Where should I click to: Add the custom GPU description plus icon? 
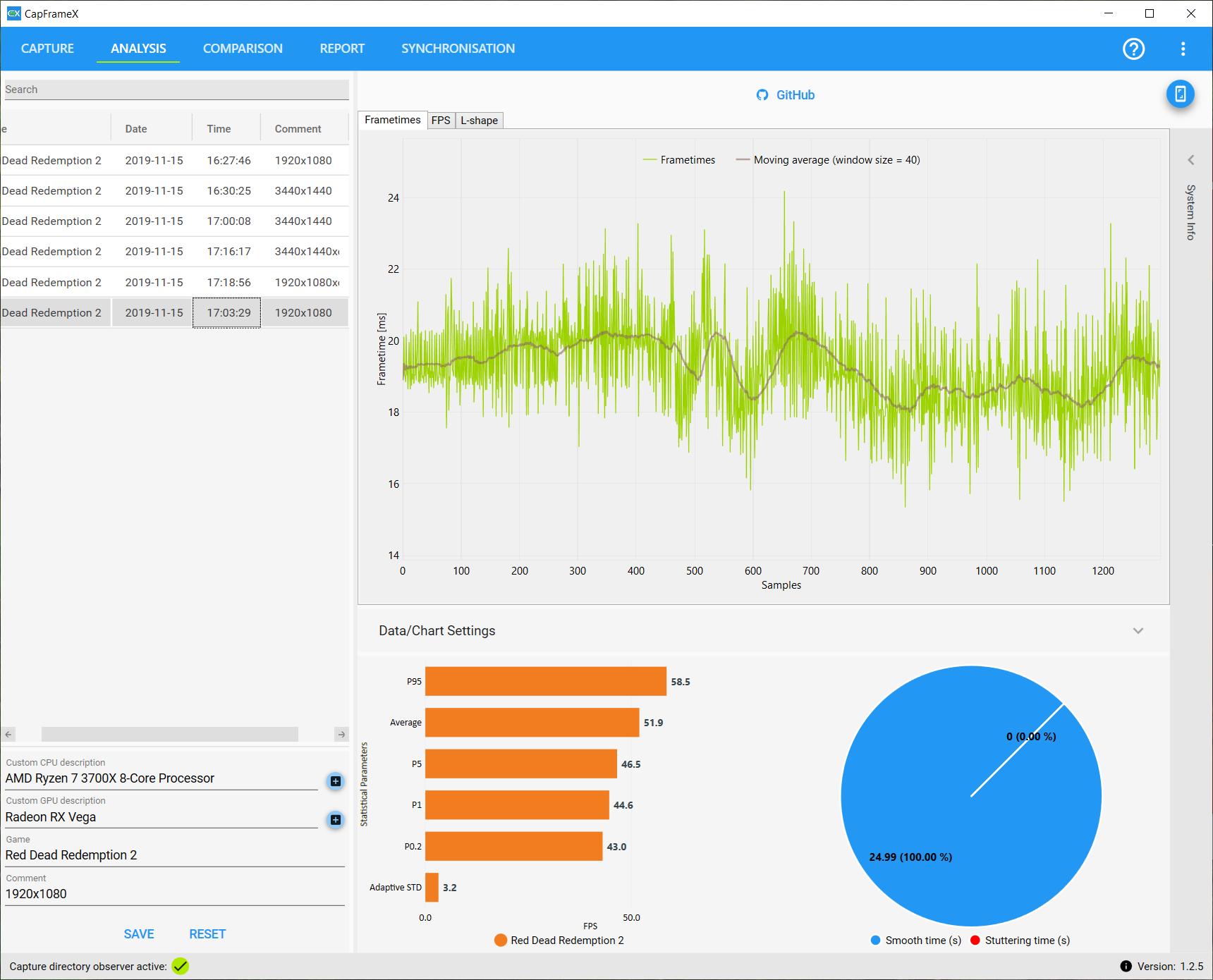(x=336, y=820)
